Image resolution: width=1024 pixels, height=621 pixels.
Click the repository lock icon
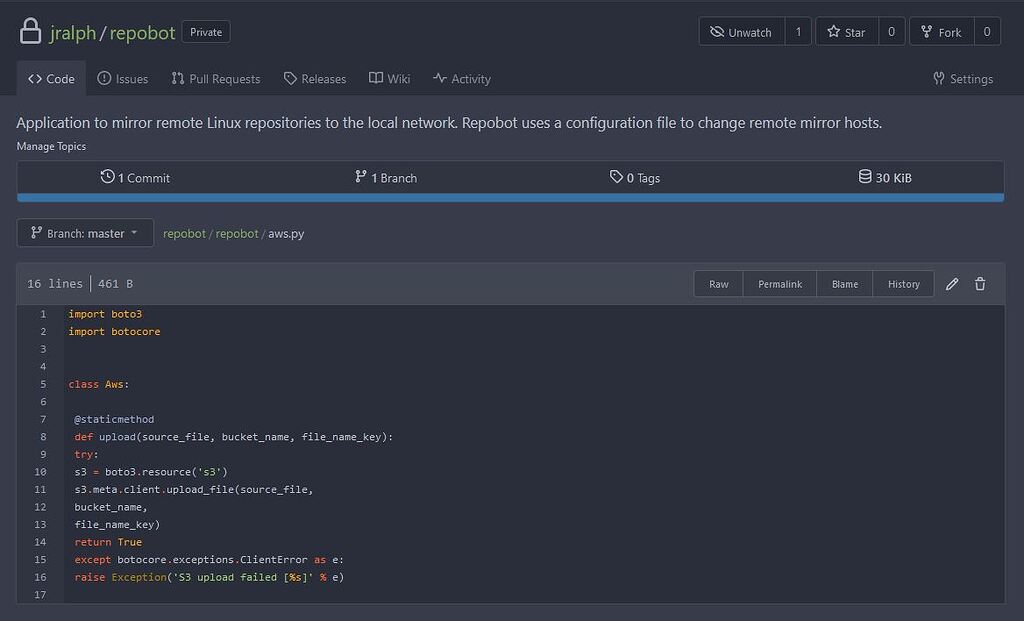tap(30, 31)
